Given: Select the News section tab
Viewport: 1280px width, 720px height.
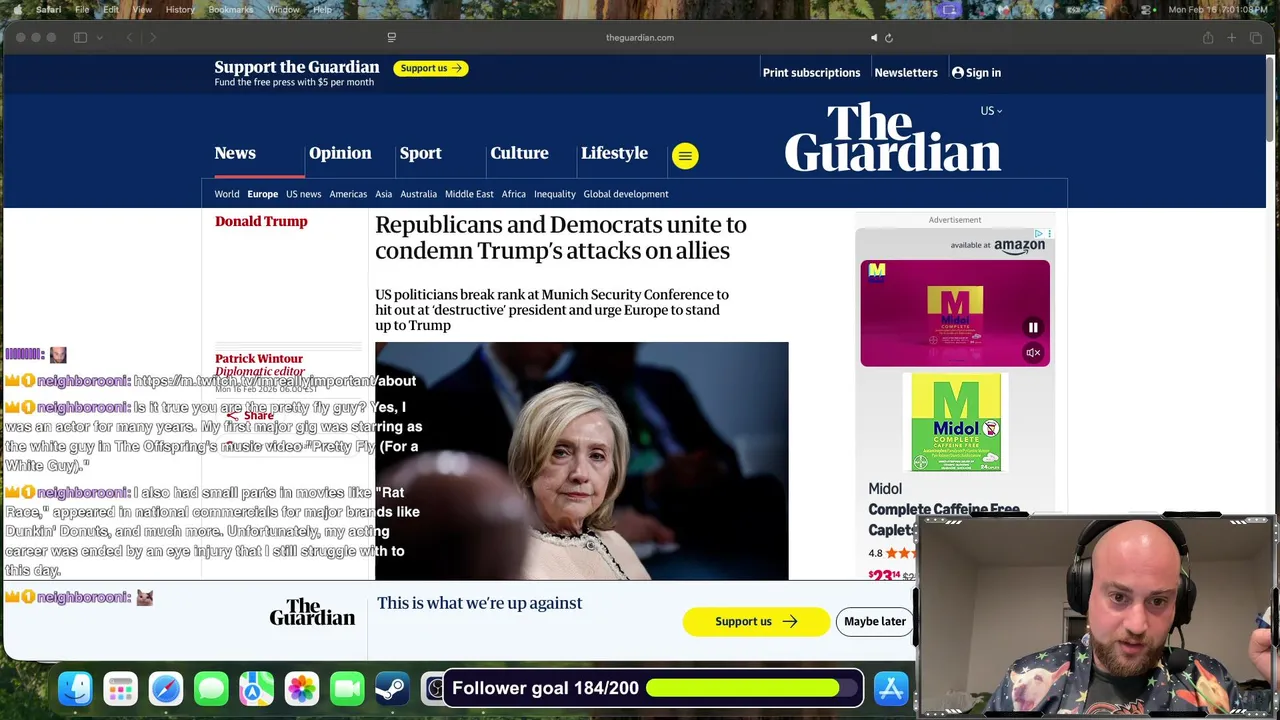Looking at the screenshot, I should [x=235, y=153].
